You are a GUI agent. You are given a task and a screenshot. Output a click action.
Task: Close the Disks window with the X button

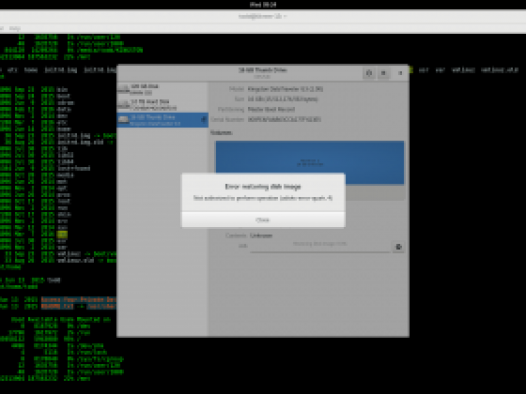[x=400, y=73]
